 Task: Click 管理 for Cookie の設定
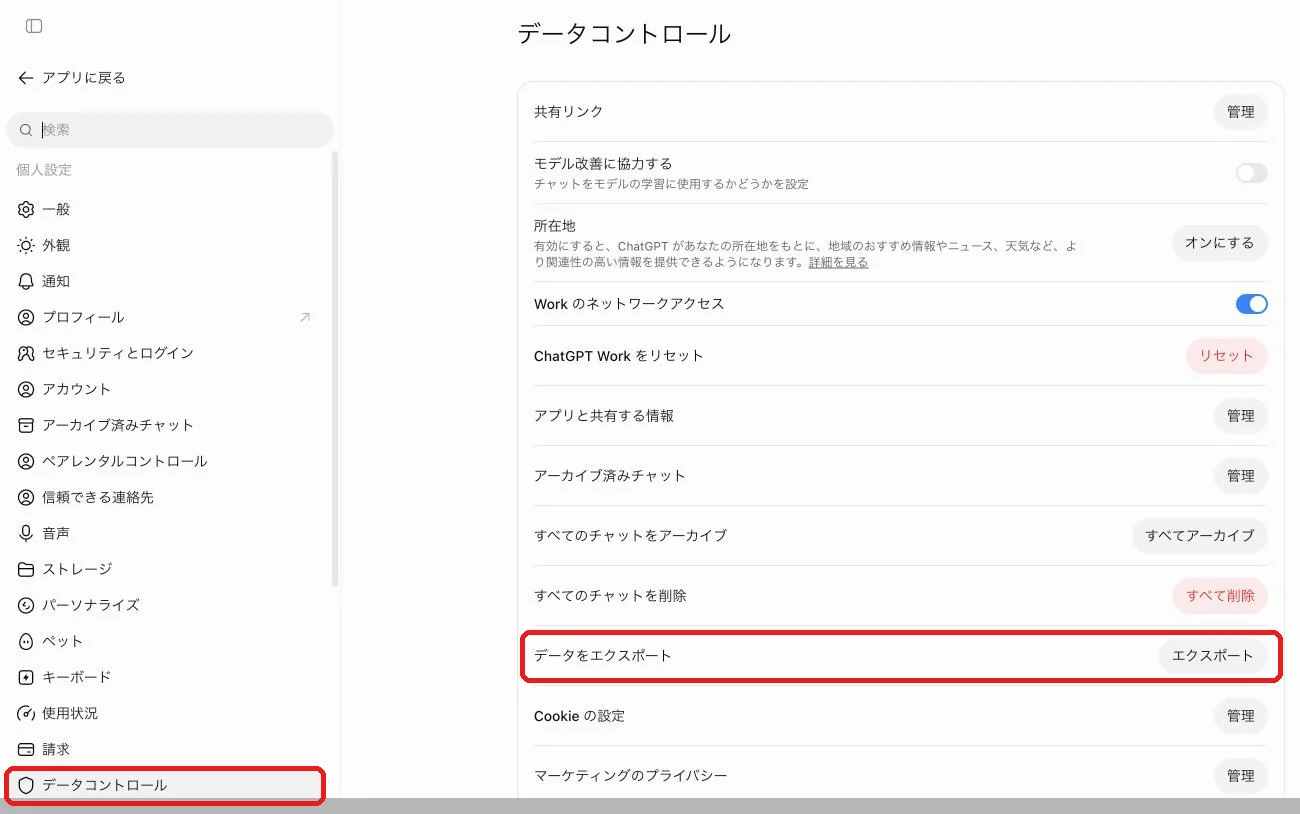click(x=1240, y=716)
